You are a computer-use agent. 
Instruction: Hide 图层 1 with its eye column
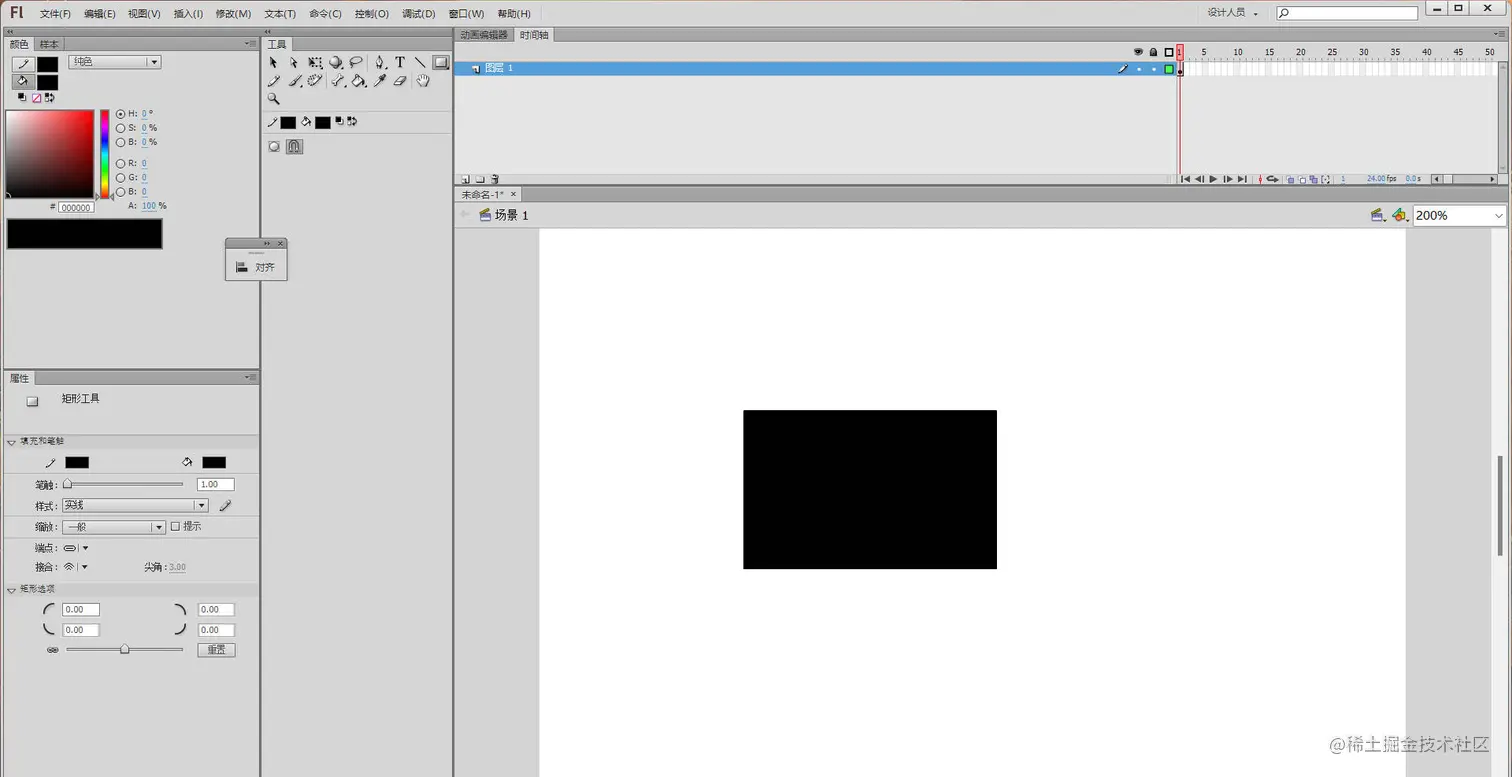pos(1139,69)
